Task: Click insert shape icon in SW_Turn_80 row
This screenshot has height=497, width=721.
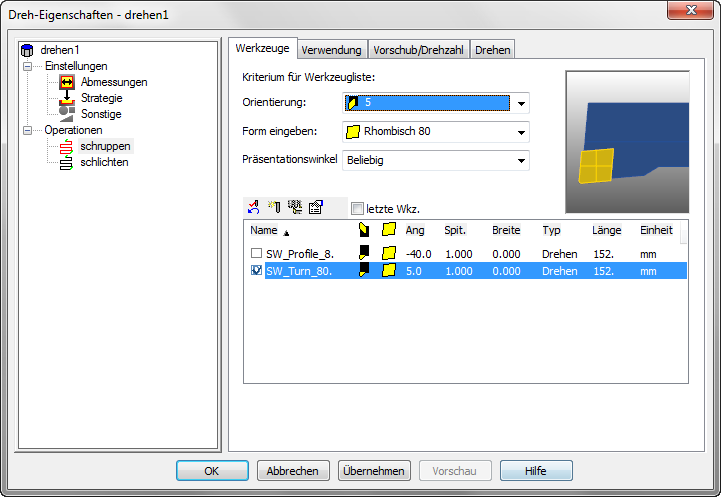Action: 389,270
